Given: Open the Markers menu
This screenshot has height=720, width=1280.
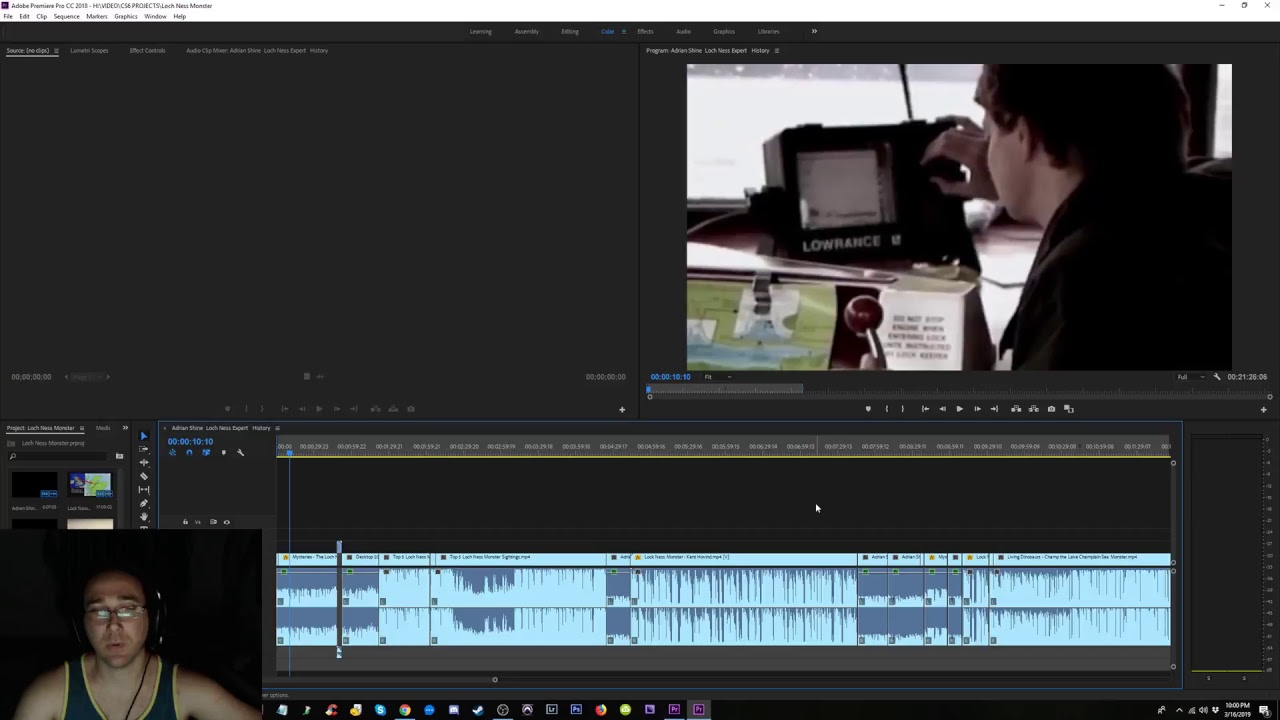Looking at the screenshot, I should click(97, 16).
